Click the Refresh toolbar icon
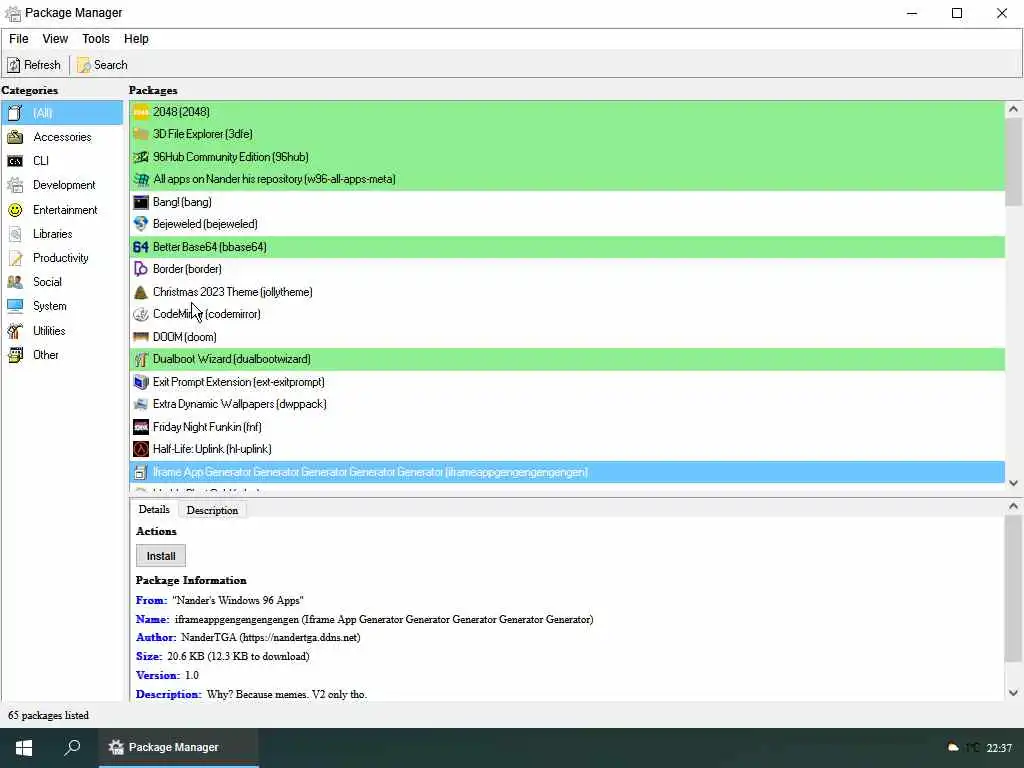 pos(14,65)
